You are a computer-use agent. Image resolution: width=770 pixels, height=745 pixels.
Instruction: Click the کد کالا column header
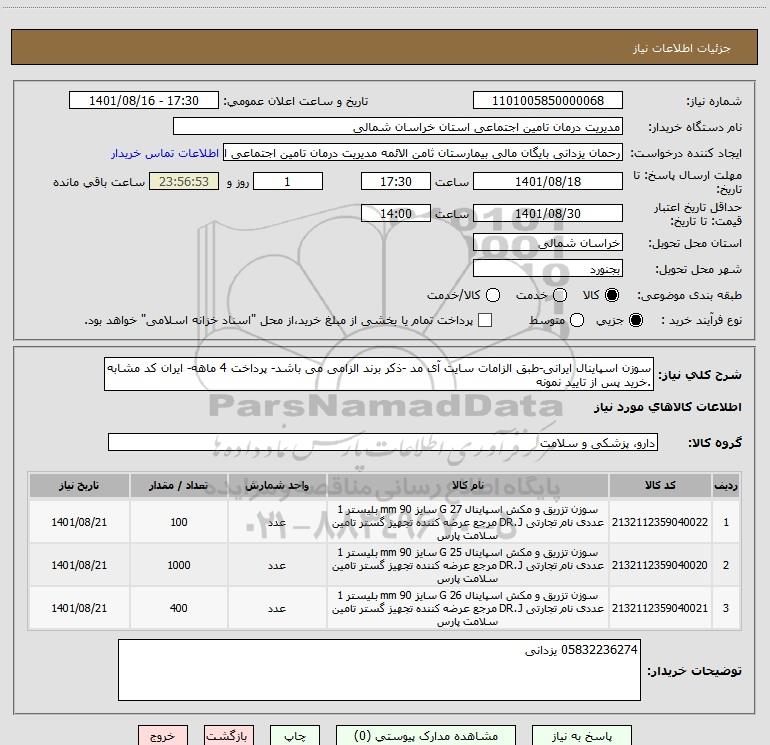point(660,486)
